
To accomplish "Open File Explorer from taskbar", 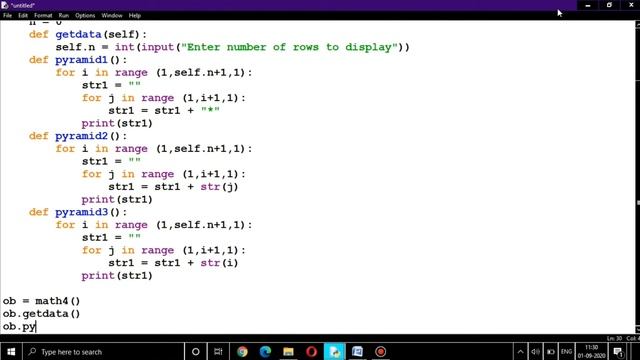I will (288, 351).
